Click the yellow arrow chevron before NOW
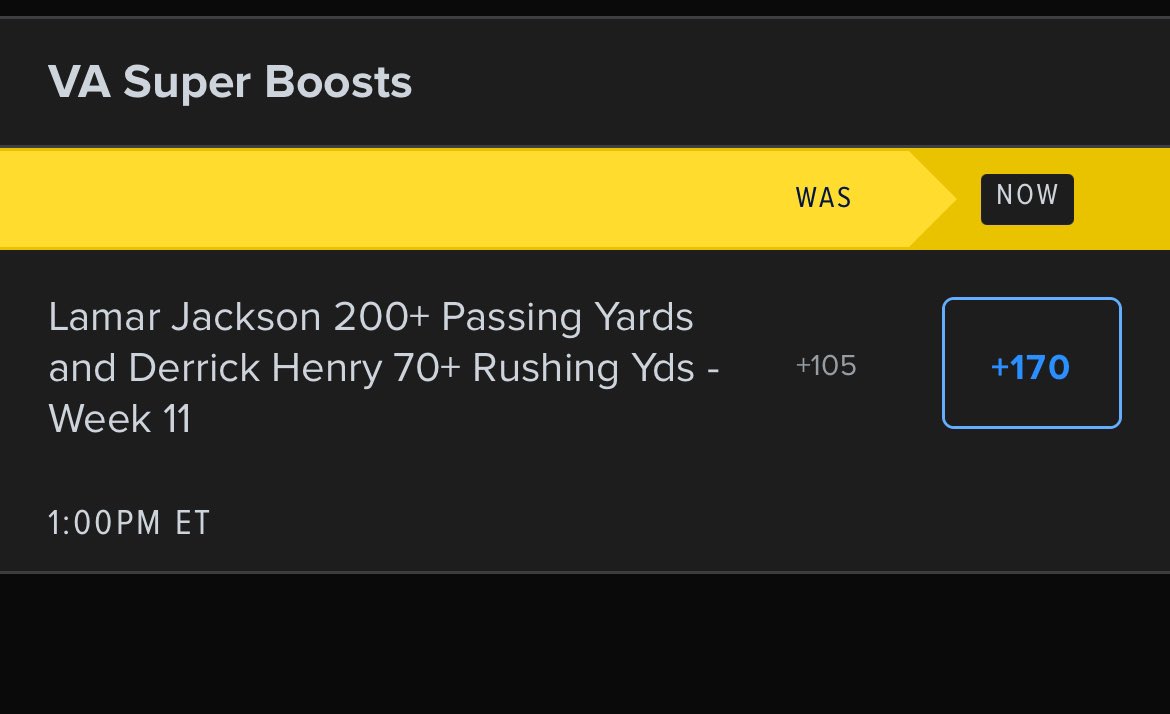Image resolution: width=1170 pixels, height=714 pixels. pyautogui.click(x=933, y=198)
